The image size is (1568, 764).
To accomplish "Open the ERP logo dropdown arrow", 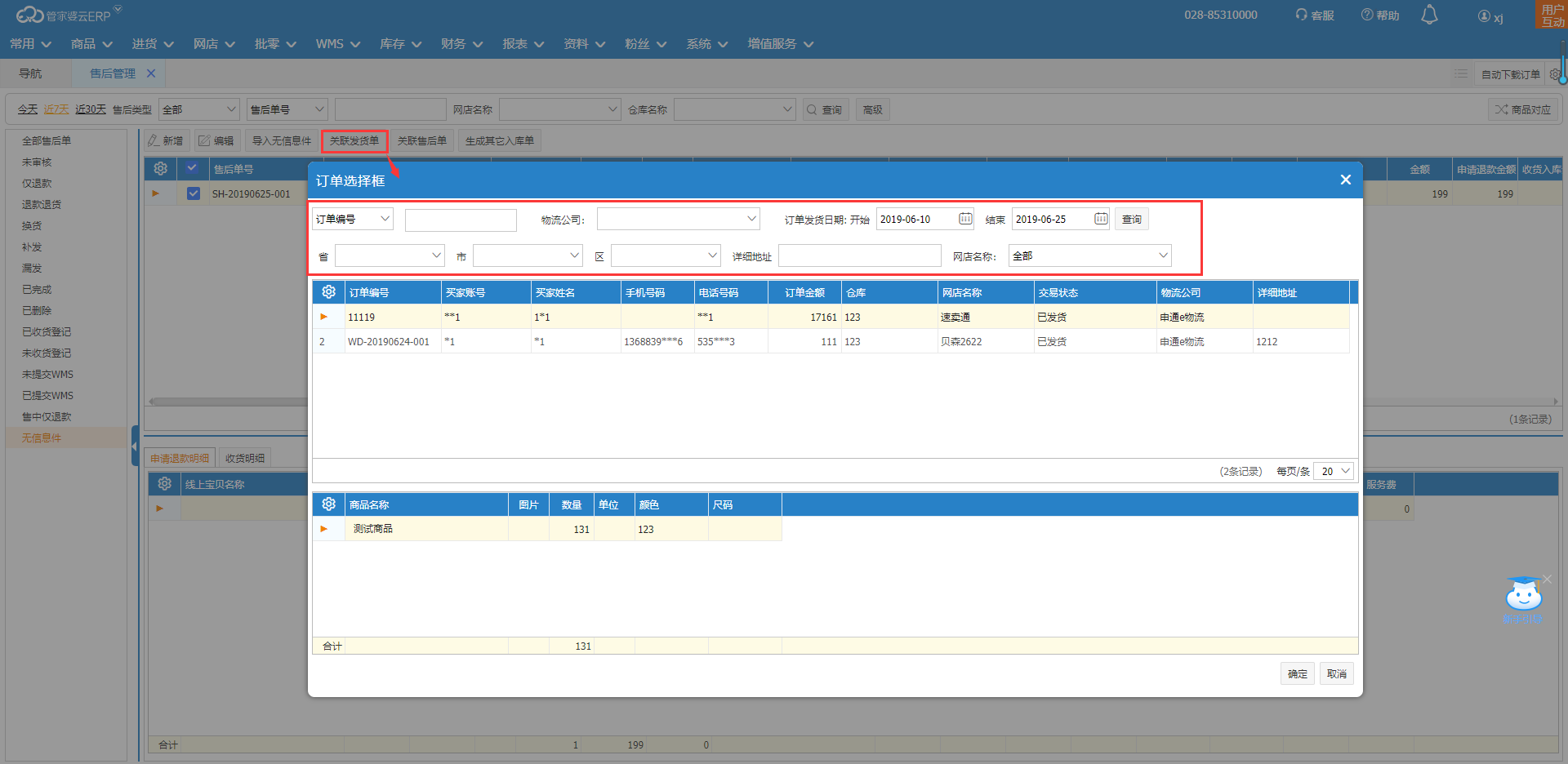I will click(x=118, y=10).
